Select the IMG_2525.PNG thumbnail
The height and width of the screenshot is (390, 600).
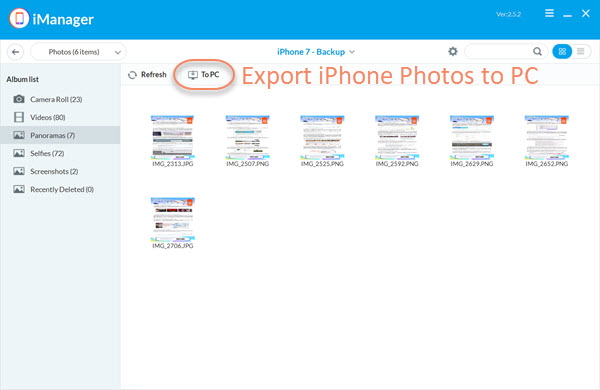tap(322, 137)
